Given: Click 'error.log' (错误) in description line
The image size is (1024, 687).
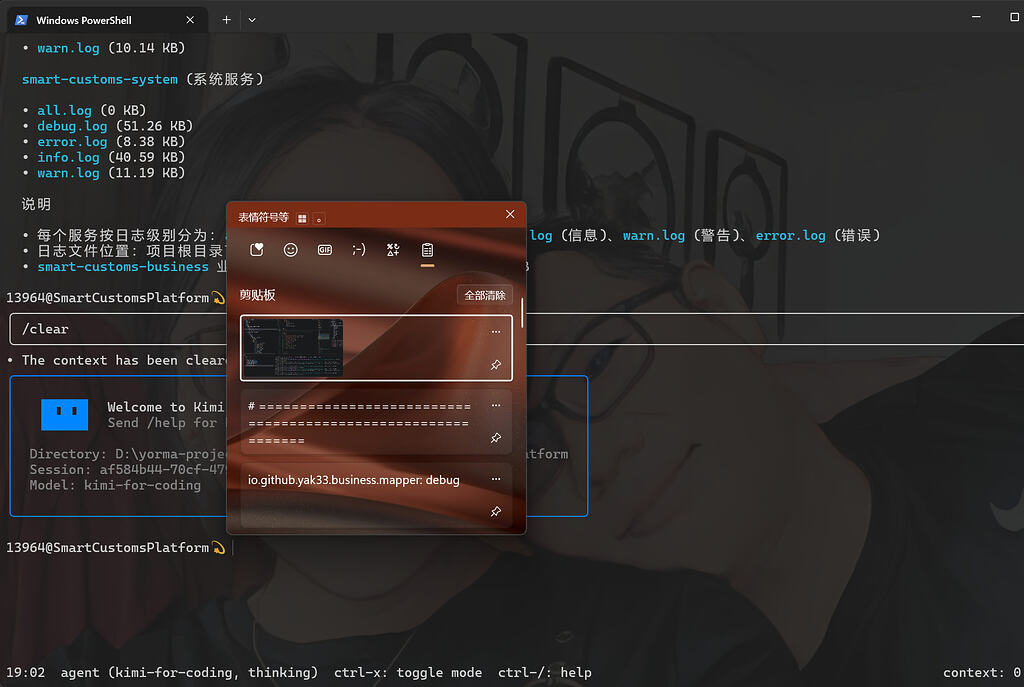Looking at the screenshot, I should (x=790, y=236).
